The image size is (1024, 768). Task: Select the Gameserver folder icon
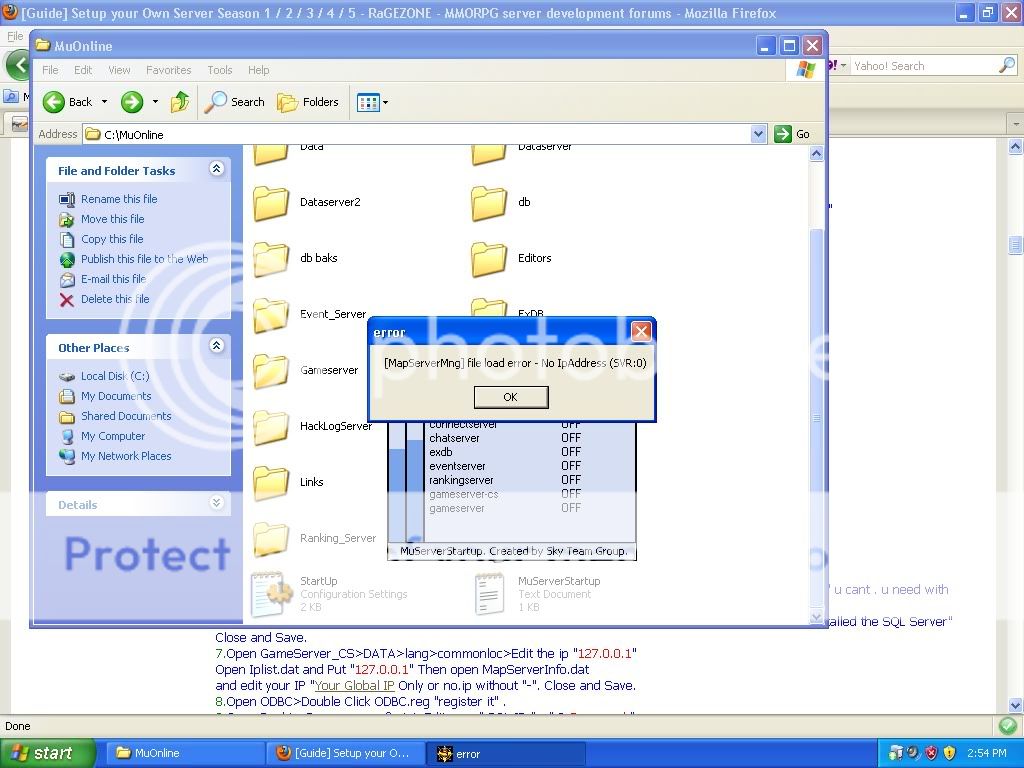coord(271,371)
